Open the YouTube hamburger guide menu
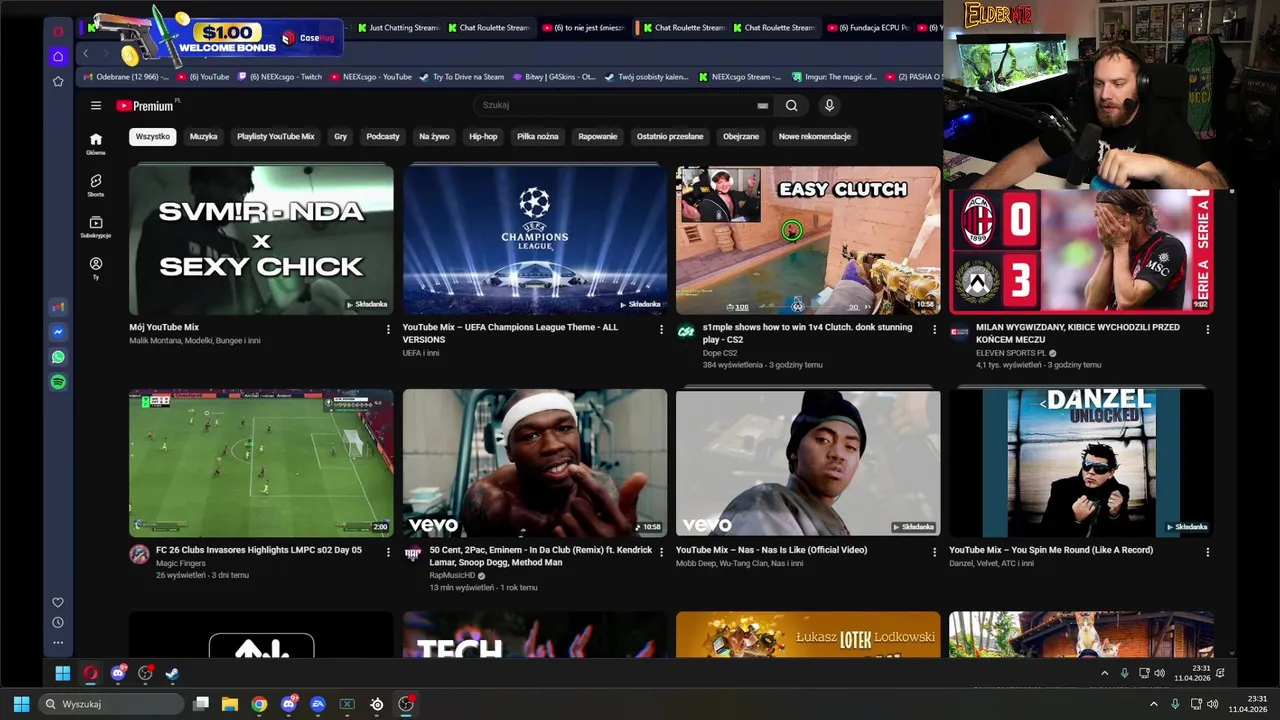Image resolution: width=1280 pixels, height=720 pixels. point(96,105)
